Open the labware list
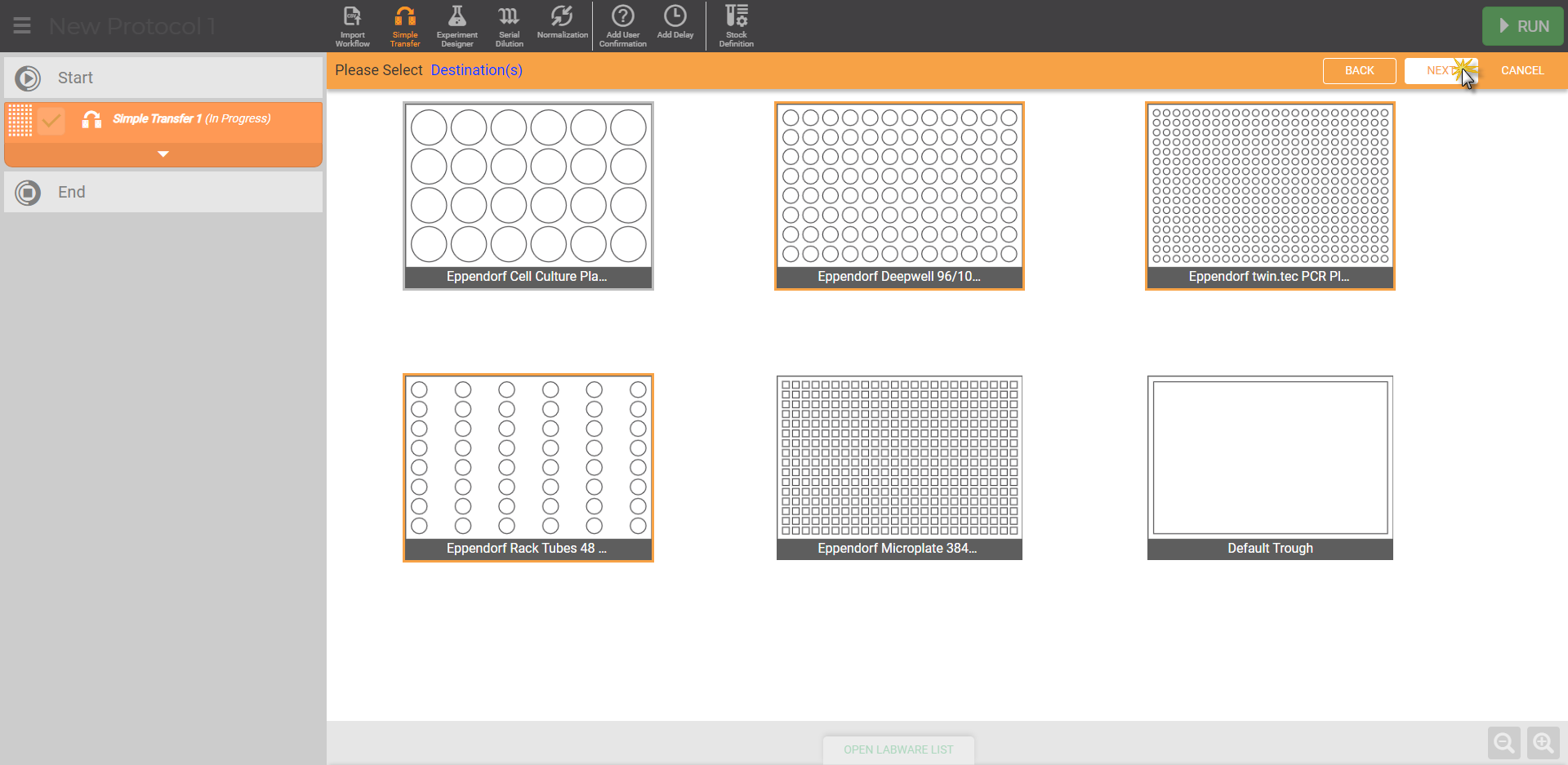Screen dimensions: 1568x765 [898, 749]
